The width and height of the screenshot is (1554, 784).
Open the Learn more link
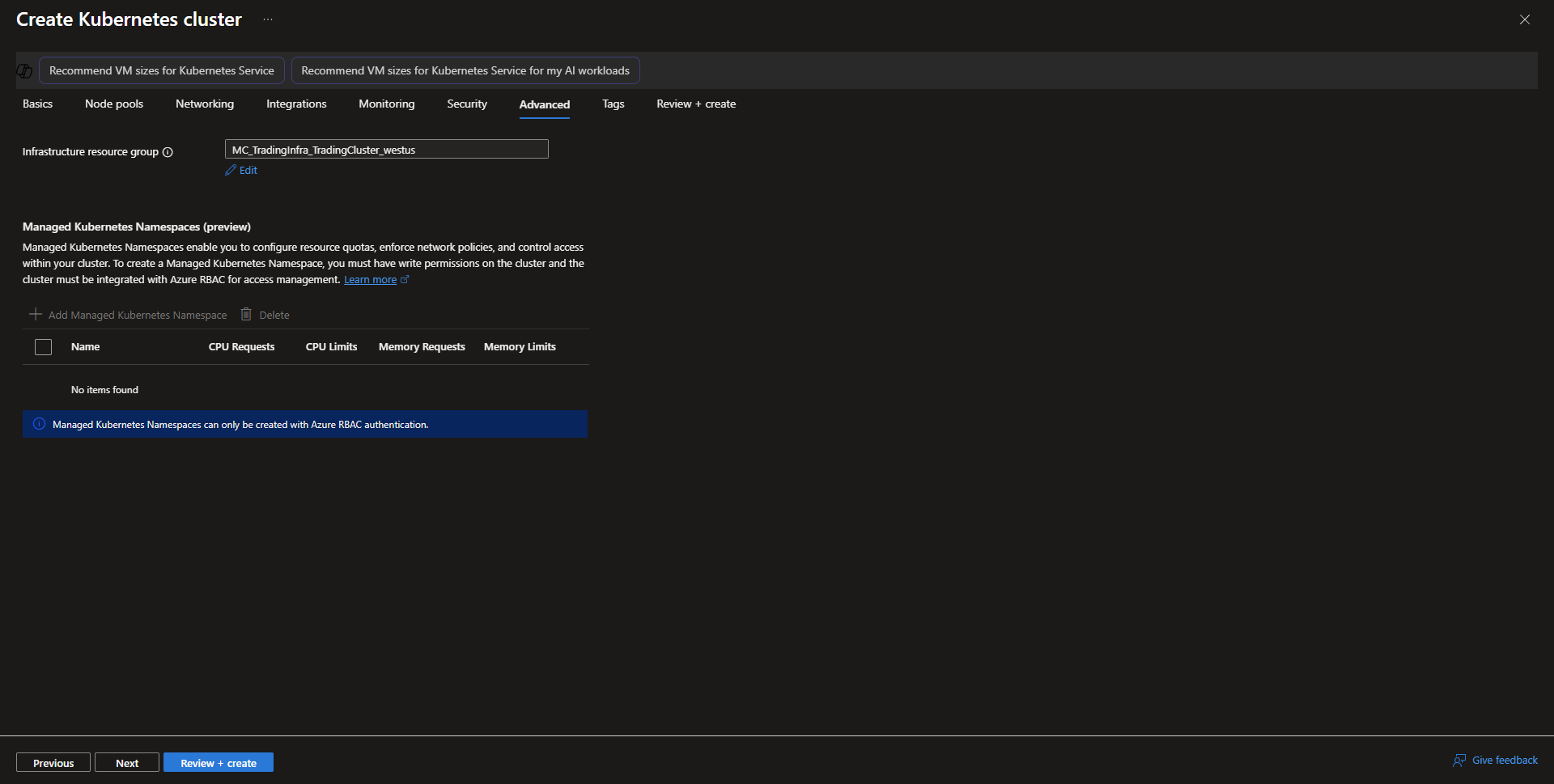click(370, 280)
